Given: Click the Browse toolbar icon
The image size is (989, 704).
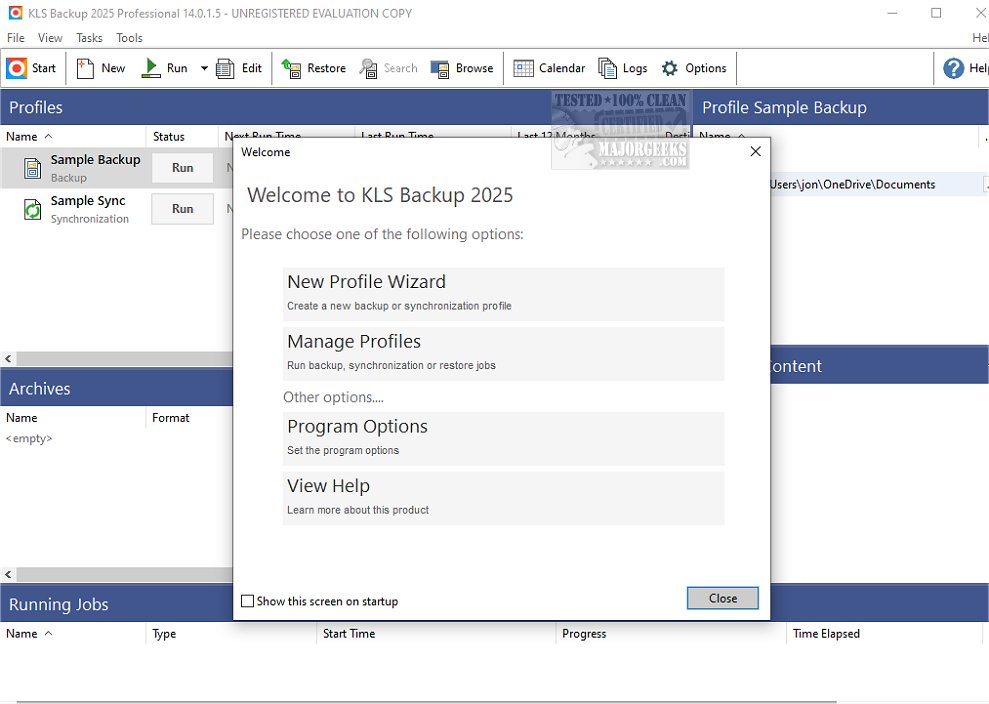Looking at the screenshot, I should [440, 68].
